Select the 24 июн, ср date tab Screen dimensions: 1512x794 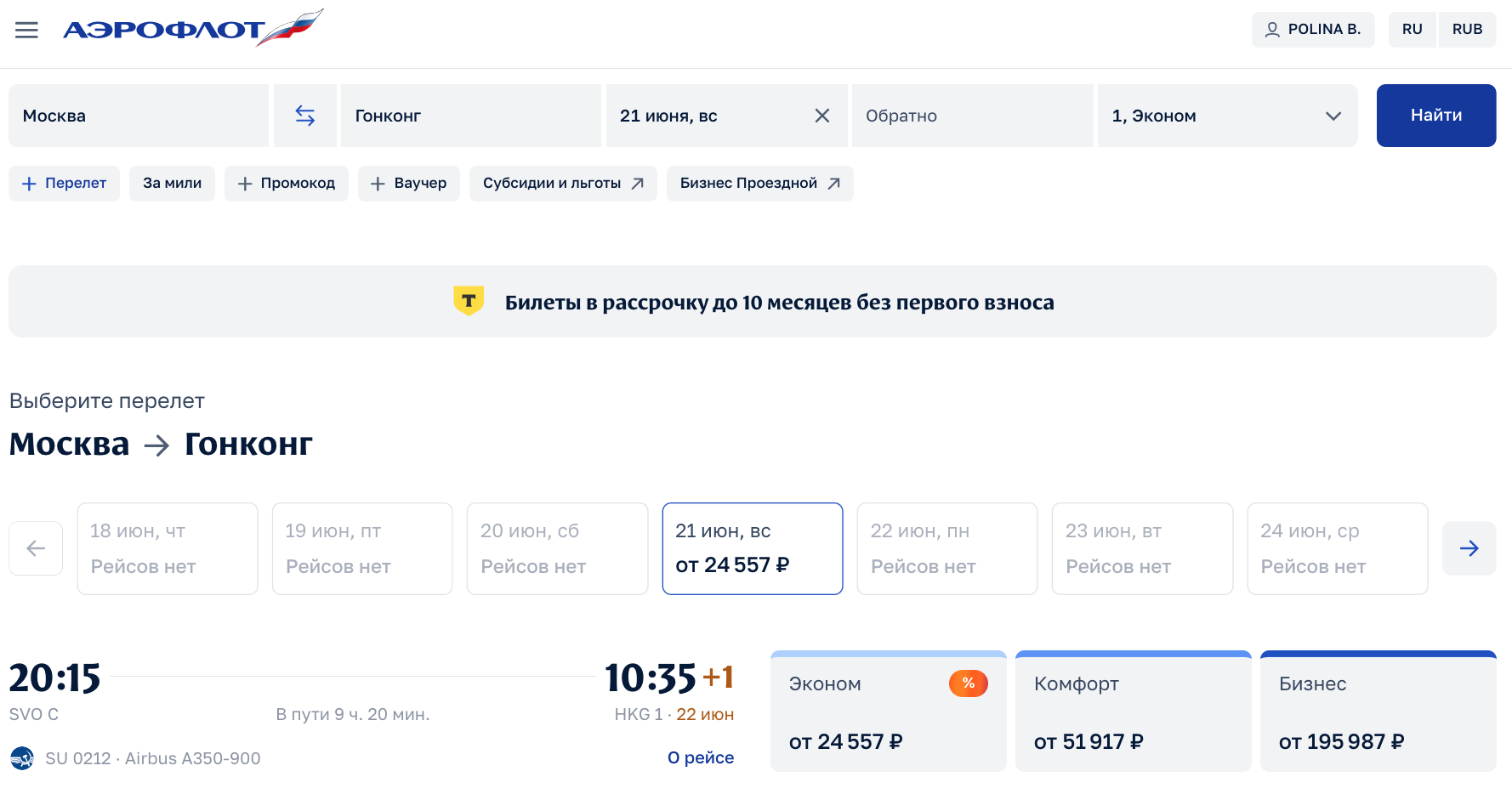tap(1338, 548)
